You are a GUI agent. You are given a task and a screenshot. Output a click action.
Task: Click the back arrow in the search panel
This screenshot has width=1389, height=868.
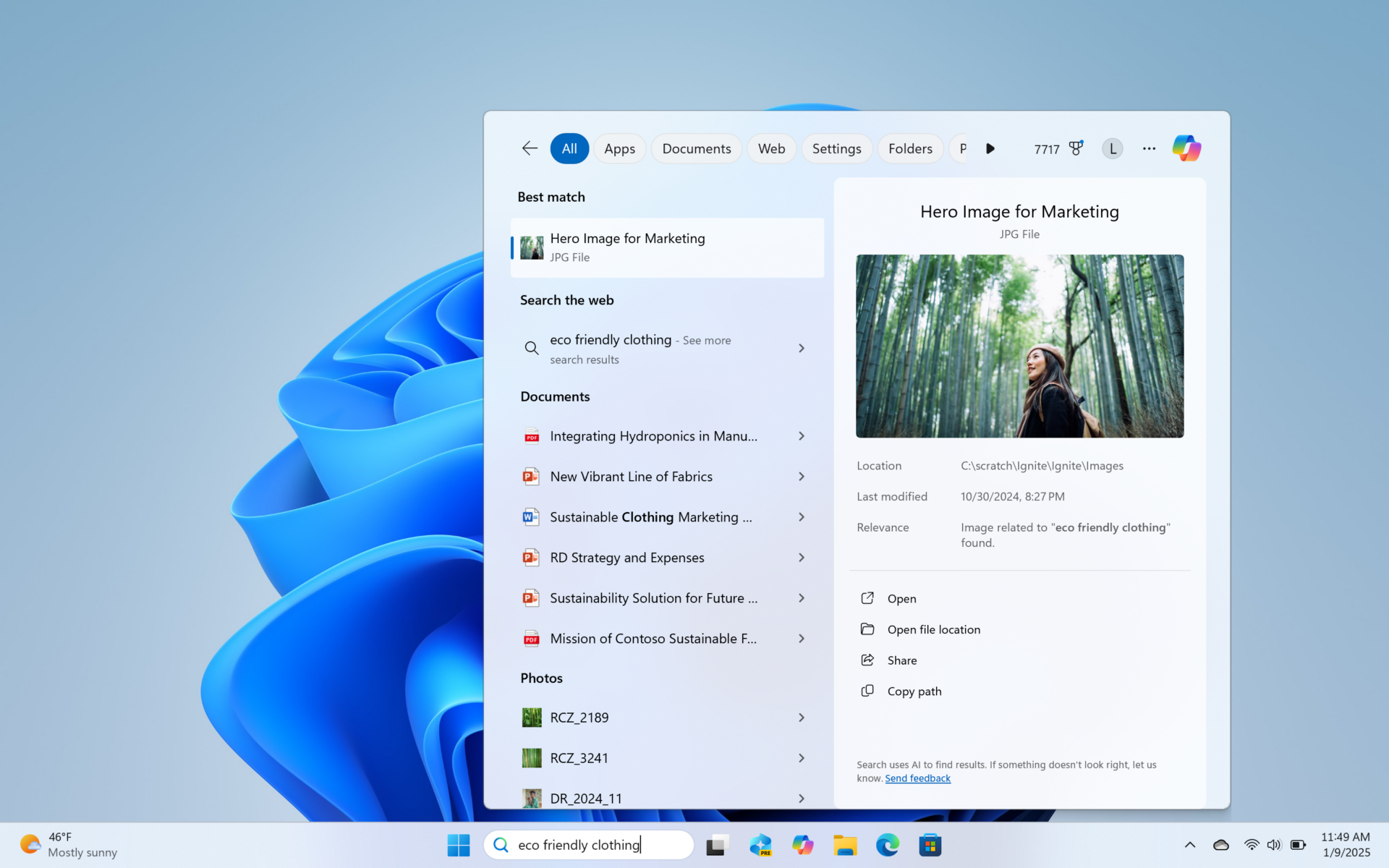(x=529, y=148)
